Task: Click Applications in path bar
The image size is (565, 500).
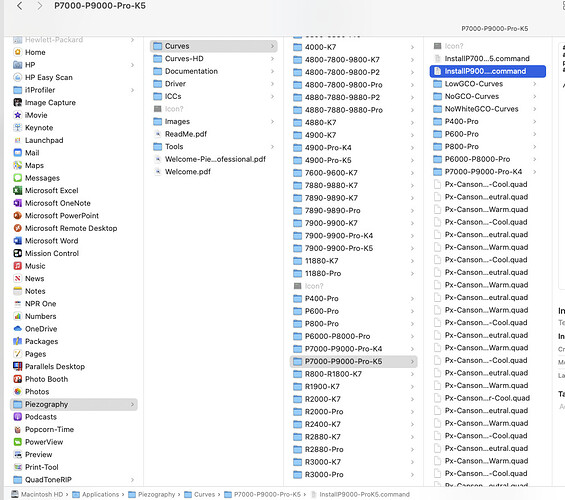Action: [x=95, y=494]
